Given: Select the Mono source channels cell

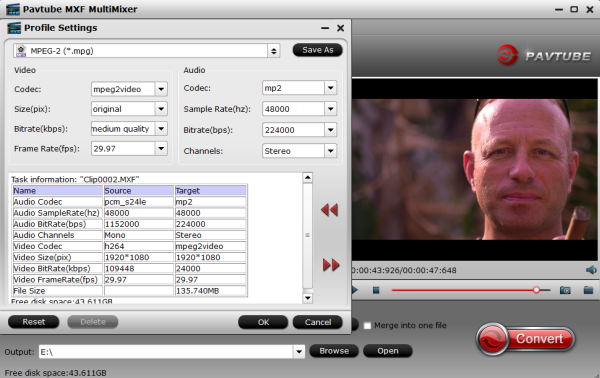Looking at the screenshot, I should tap(139, 235).
